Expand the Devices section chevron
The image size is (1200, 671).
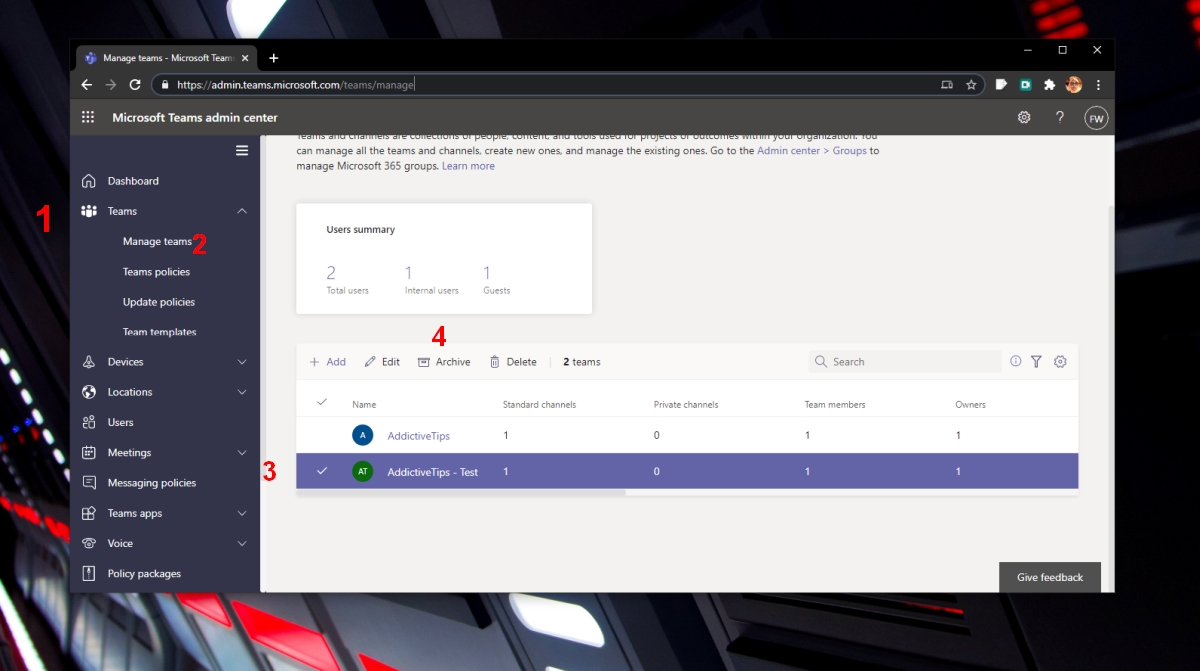(242, 362)
